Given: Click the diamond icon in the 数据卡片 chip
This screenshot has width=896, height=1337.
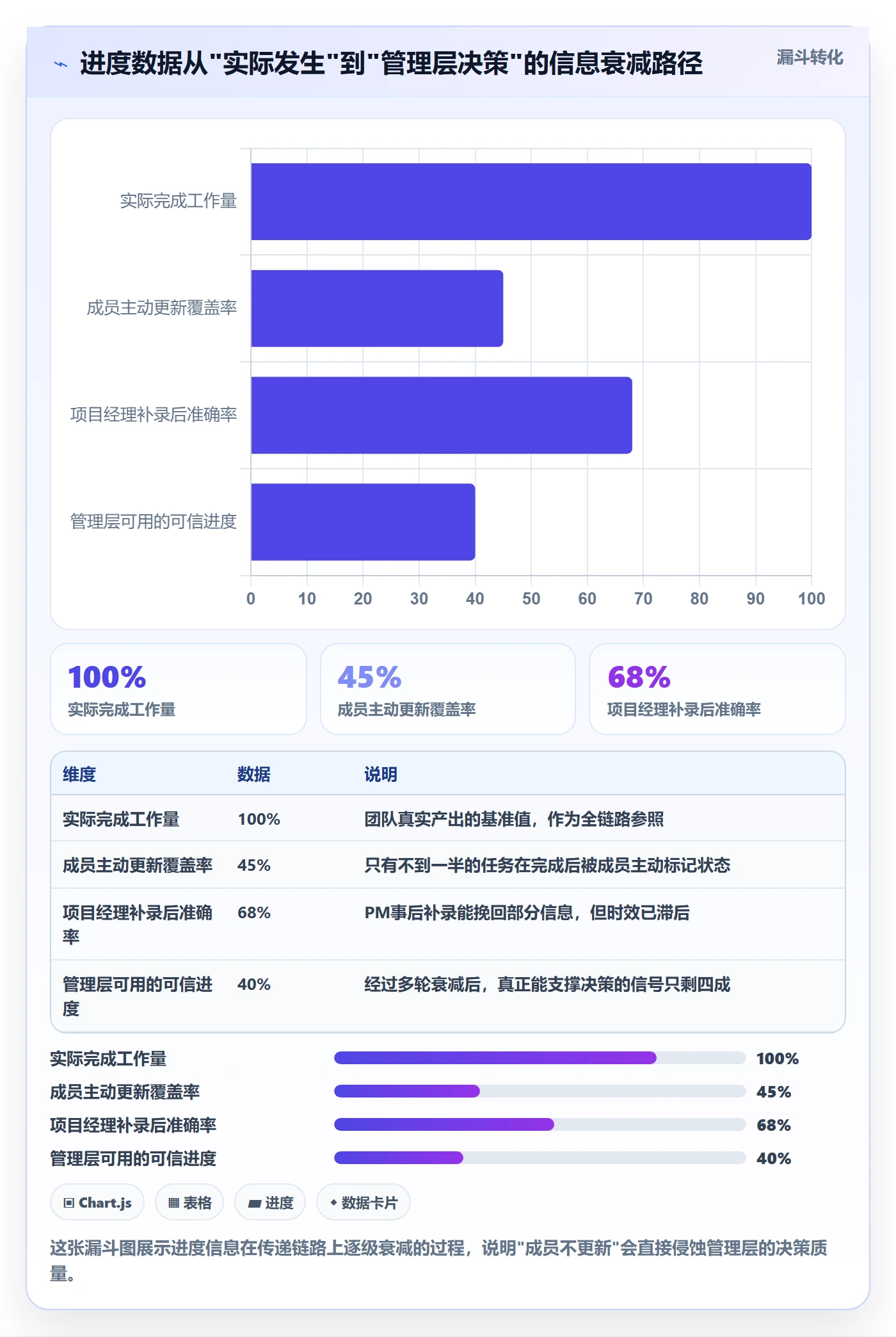Looking at the screenshot, I should tap(333, 1203).
